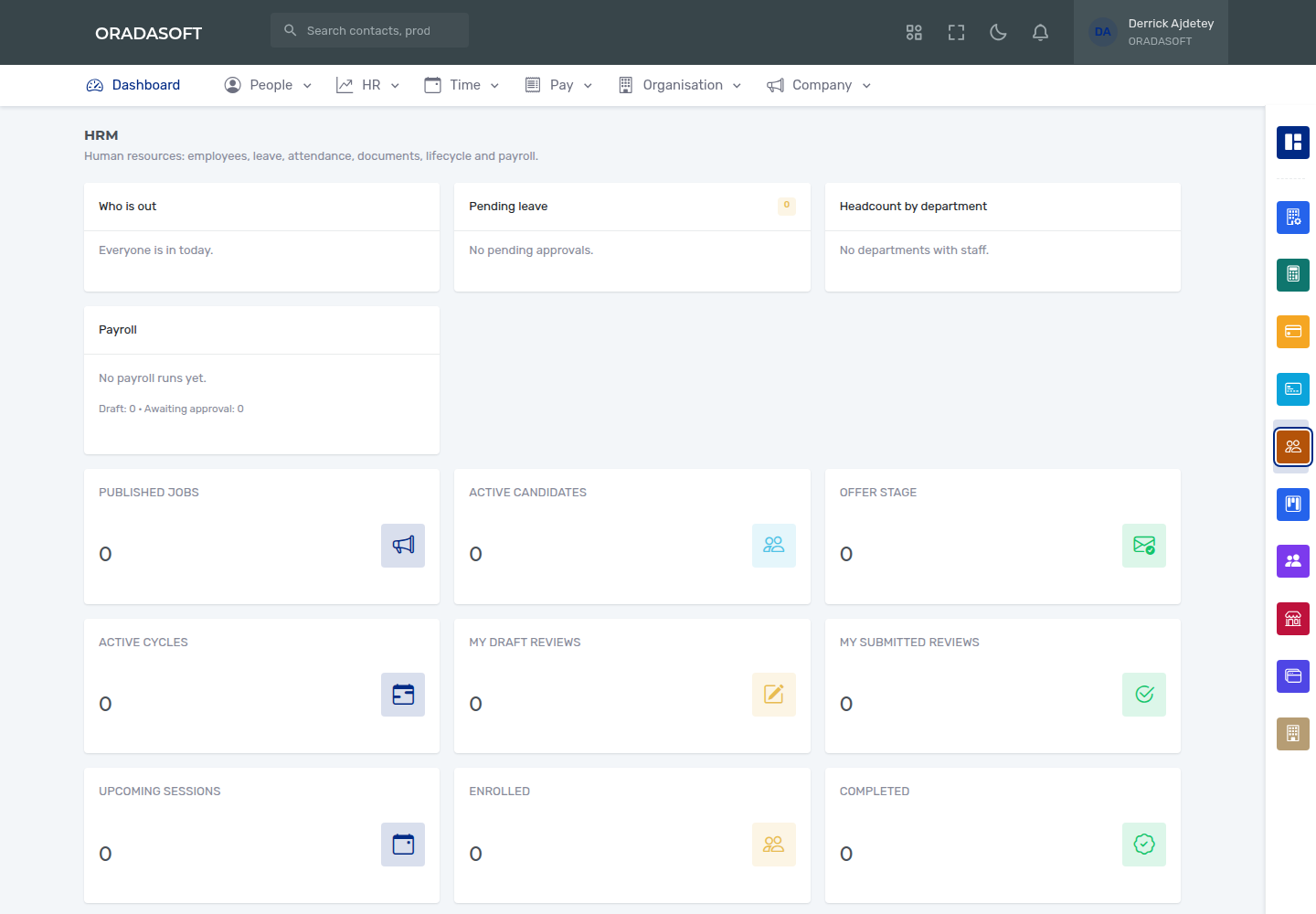Click the 'No departments with staff.' text
The width and height of the screenshot is (1316, 914).
pyautogui.click(x=914, y=250)
